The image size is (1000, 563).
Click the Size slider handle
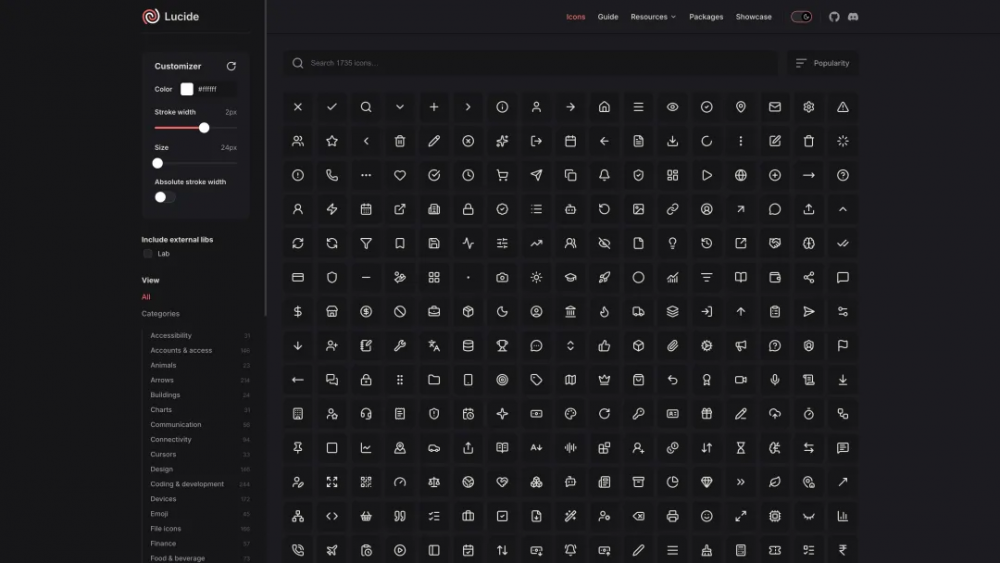point(158,164)
